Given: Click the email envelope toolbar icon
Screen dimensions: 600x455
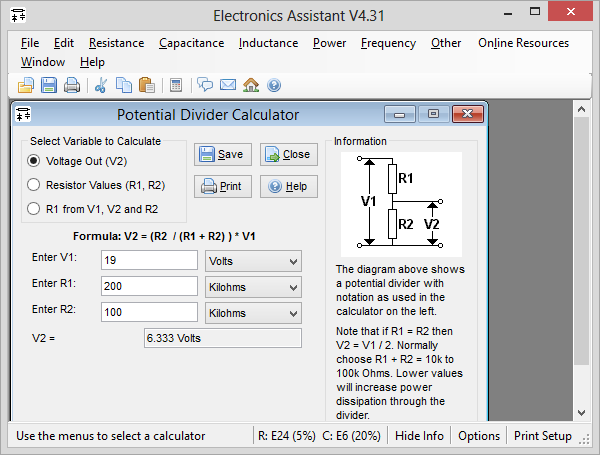Looking at the screenshot, I should [228, 85].
